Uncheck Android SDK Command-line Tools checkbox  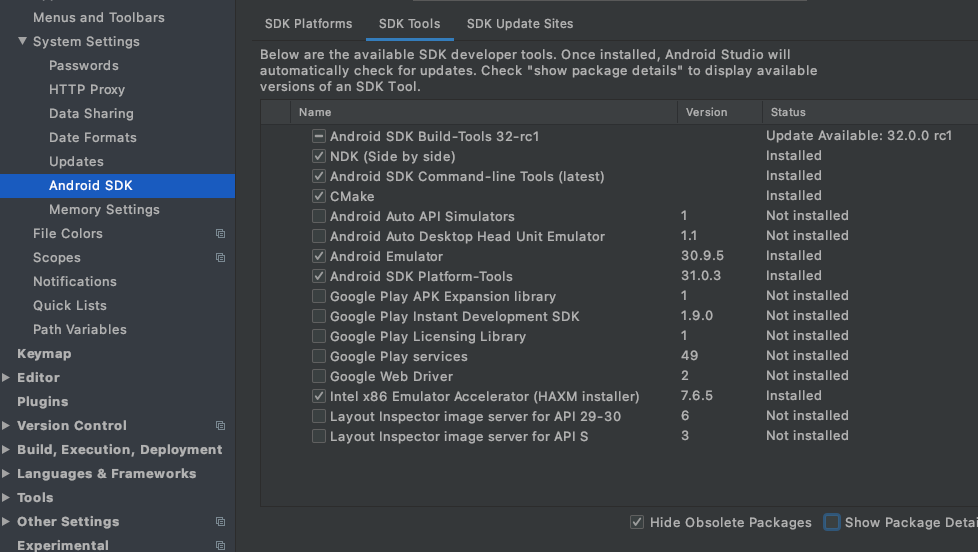coord(319,176)
